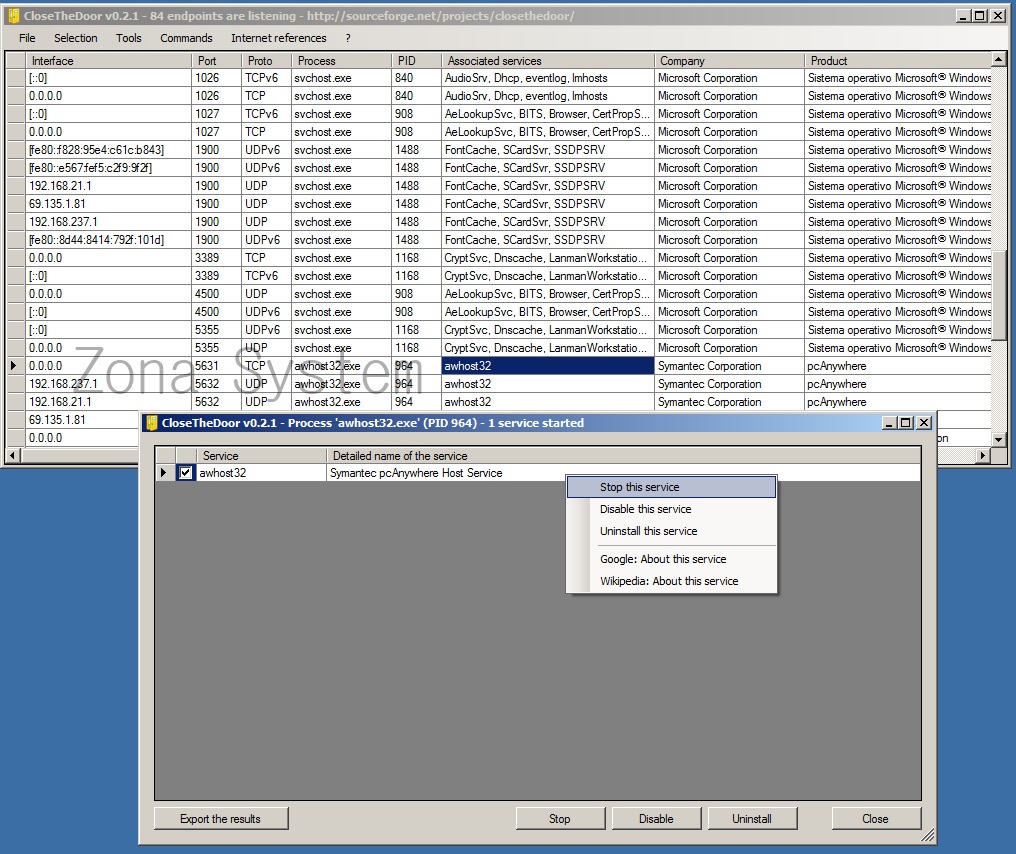
Task: Click the row header of the 5631 row
Action: click(x=16, y=366)
